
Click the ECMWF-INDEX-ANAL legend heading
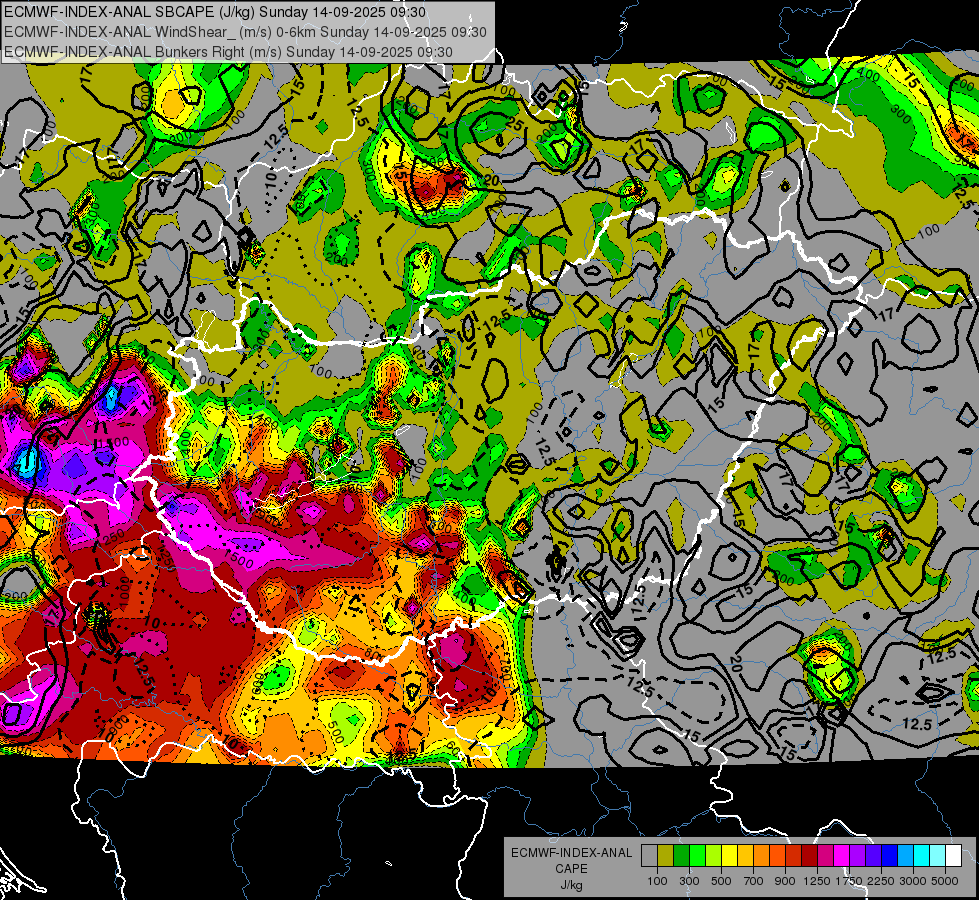(x=571, y=853)
